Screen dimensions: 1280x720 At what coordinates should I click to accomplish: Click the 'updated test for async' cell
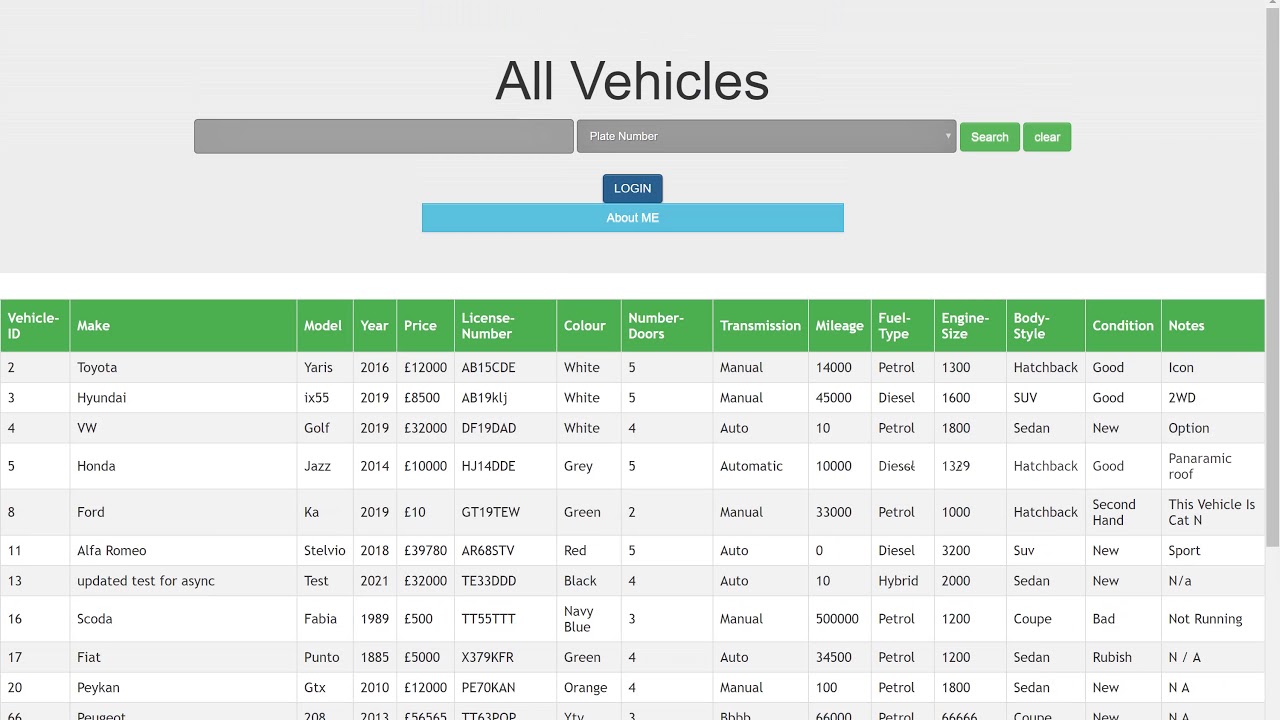click(183, 581)
